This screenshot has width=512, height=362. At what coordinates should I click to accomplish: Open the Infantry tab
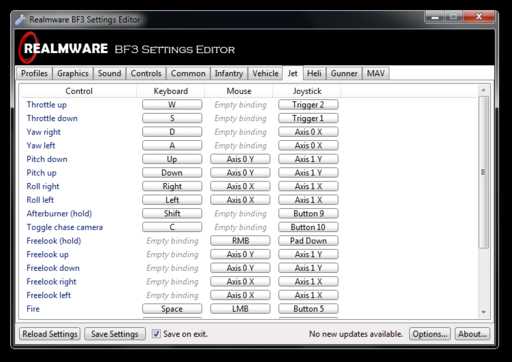click(229, 73)
